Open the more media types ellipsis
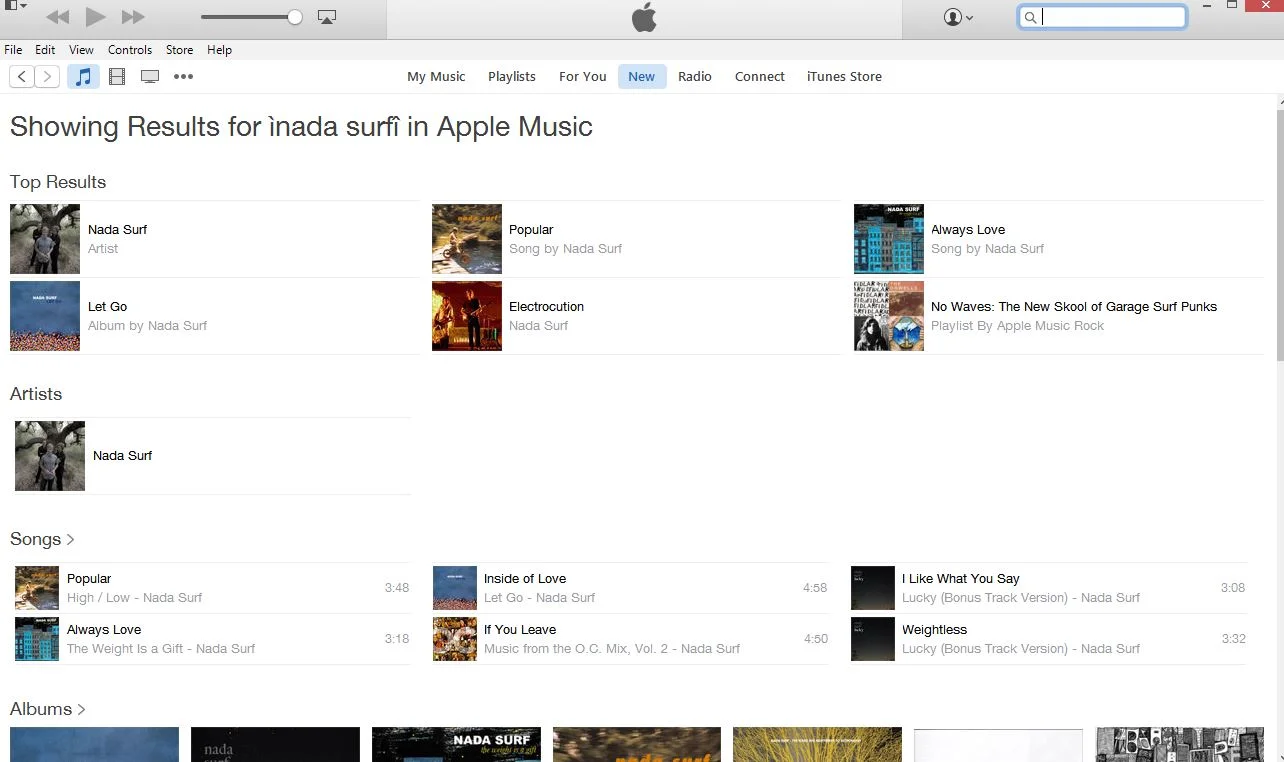Screen dimensions: 1284x762 pos(183,76)
